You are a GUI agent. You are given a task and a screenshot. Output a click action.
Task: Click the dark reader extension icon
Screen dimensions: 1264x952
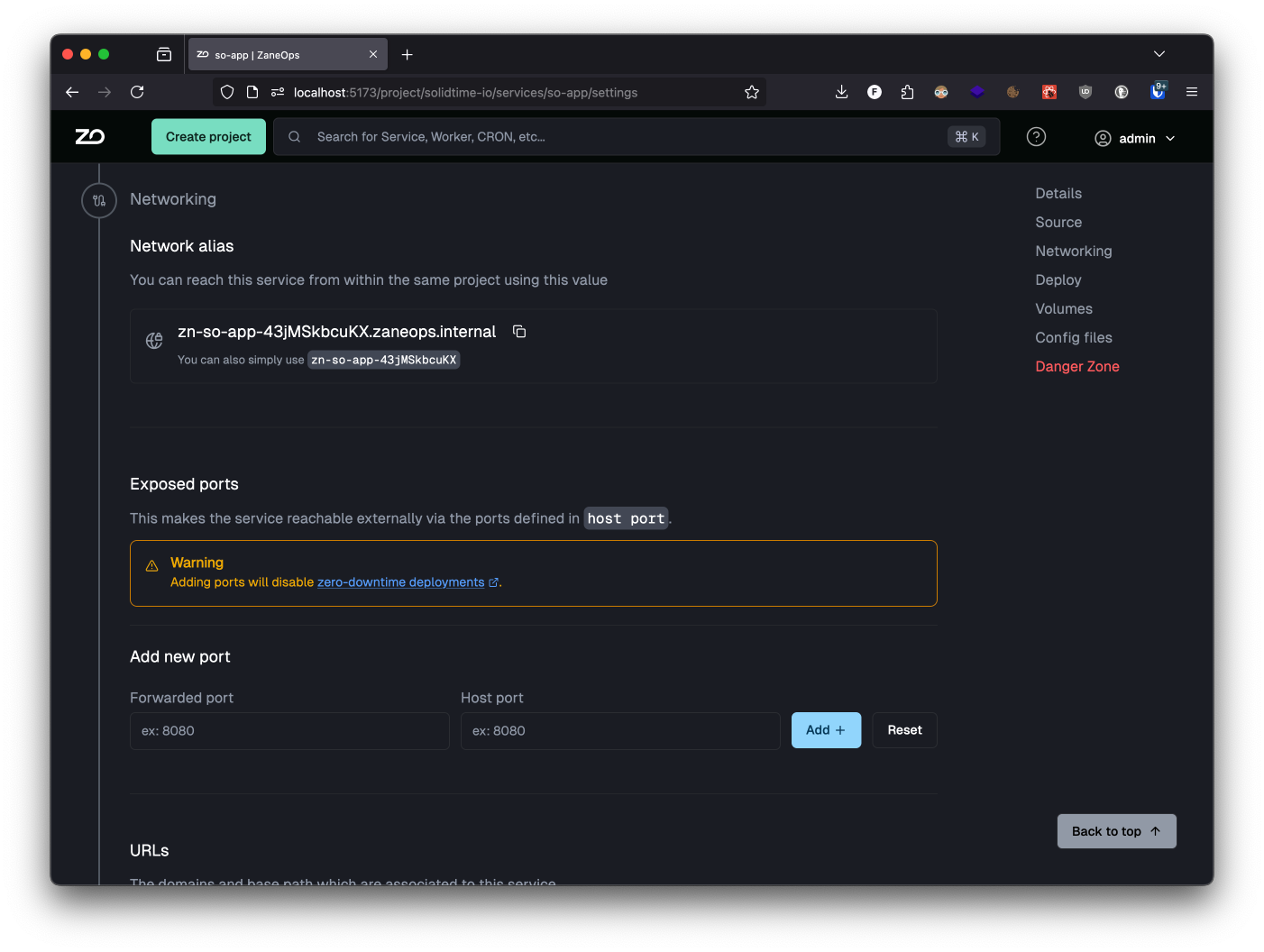pyautogui.click(x=1122, y=92)
